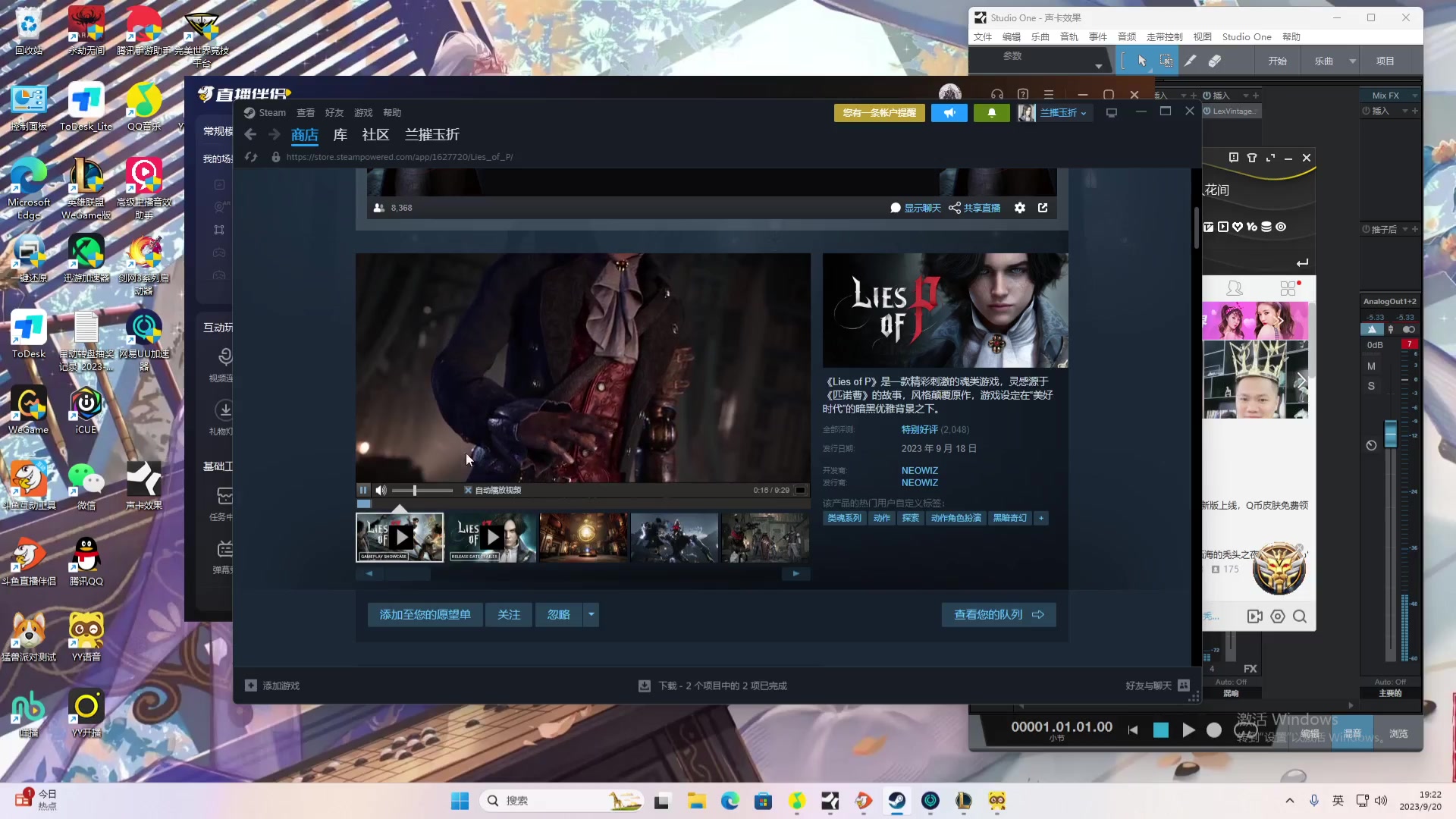The width and height of the screenshot is (1456, 819).
Task: Toggle the metronome on AnalogOut1+2 channel
Action: [x=1371, y=330]
